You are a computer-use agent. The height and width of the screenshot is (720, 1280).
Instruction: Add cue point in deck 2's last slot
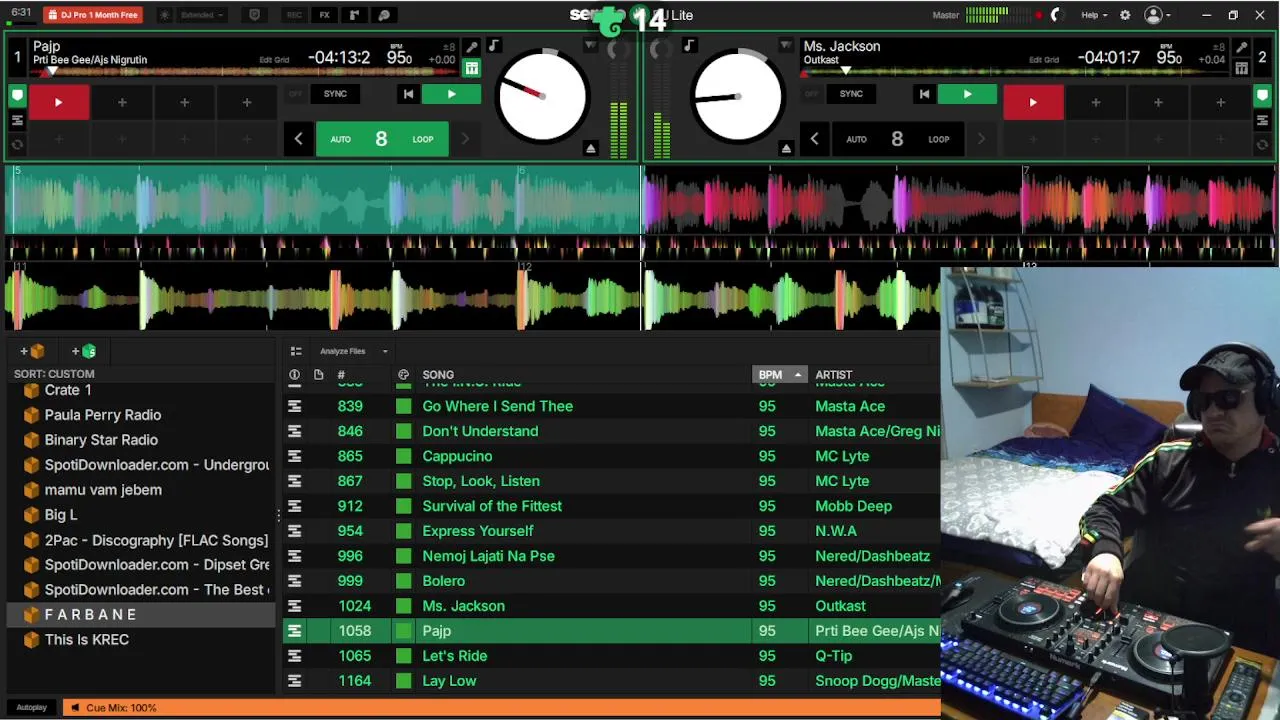(1220, 102)
